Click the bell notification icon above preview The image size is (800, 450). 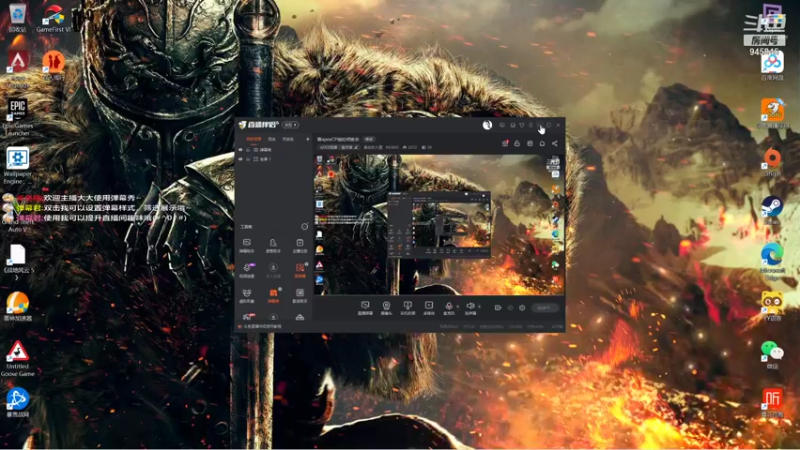click(x=542, y=143)
